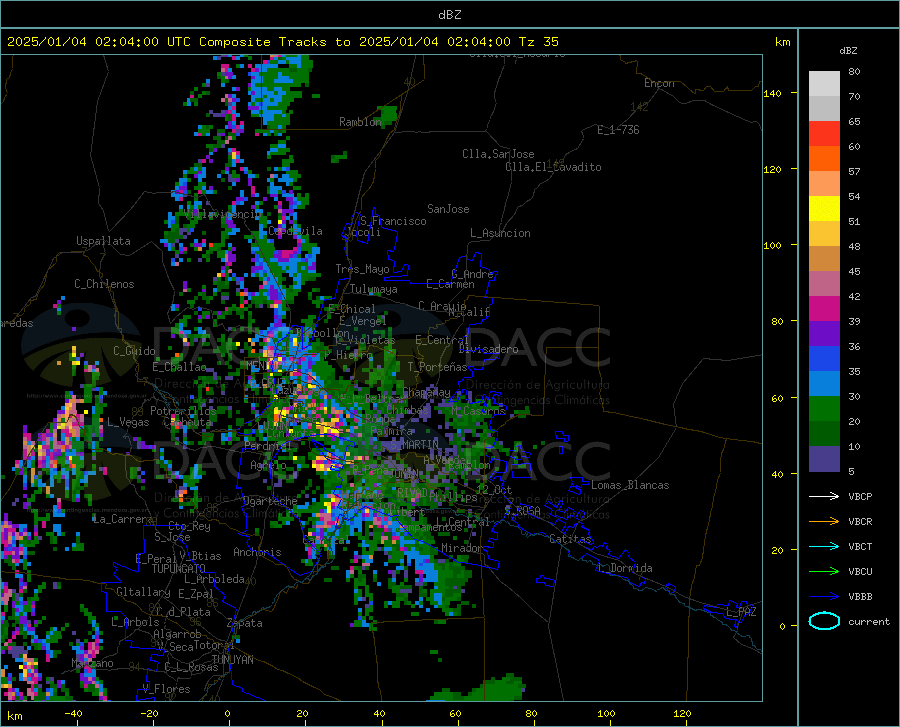The height and width of the screenshot is (727, 900).
Task: Click the 'dBZ' title at top
Action: click(449, 15)
